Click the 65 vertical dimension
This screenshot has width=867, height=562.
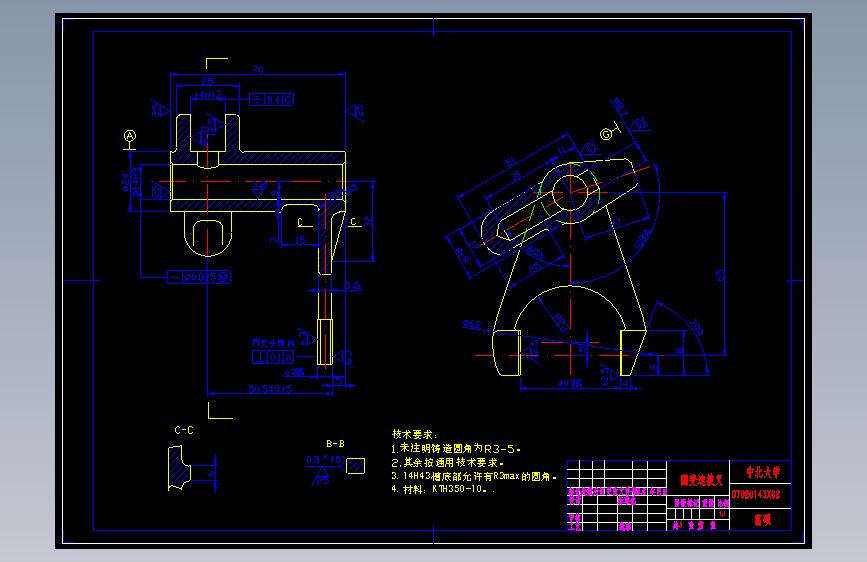719,275
